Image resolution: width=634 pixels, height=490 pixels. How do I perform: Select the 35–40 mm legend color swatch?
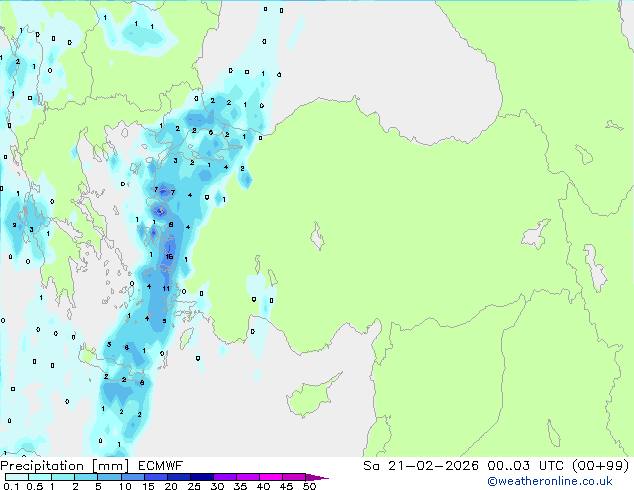(x=247, y=477)
